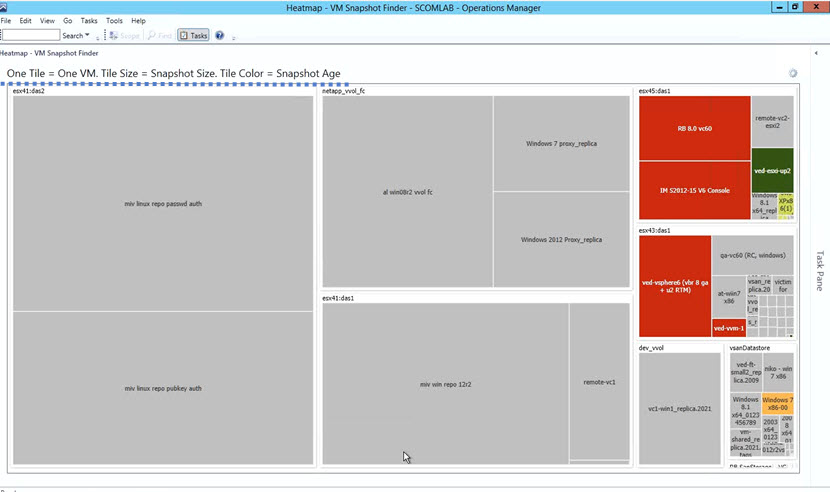Select the ved-ft-small2_replica.2009 tile
The image size is (830, 492).
746,372
